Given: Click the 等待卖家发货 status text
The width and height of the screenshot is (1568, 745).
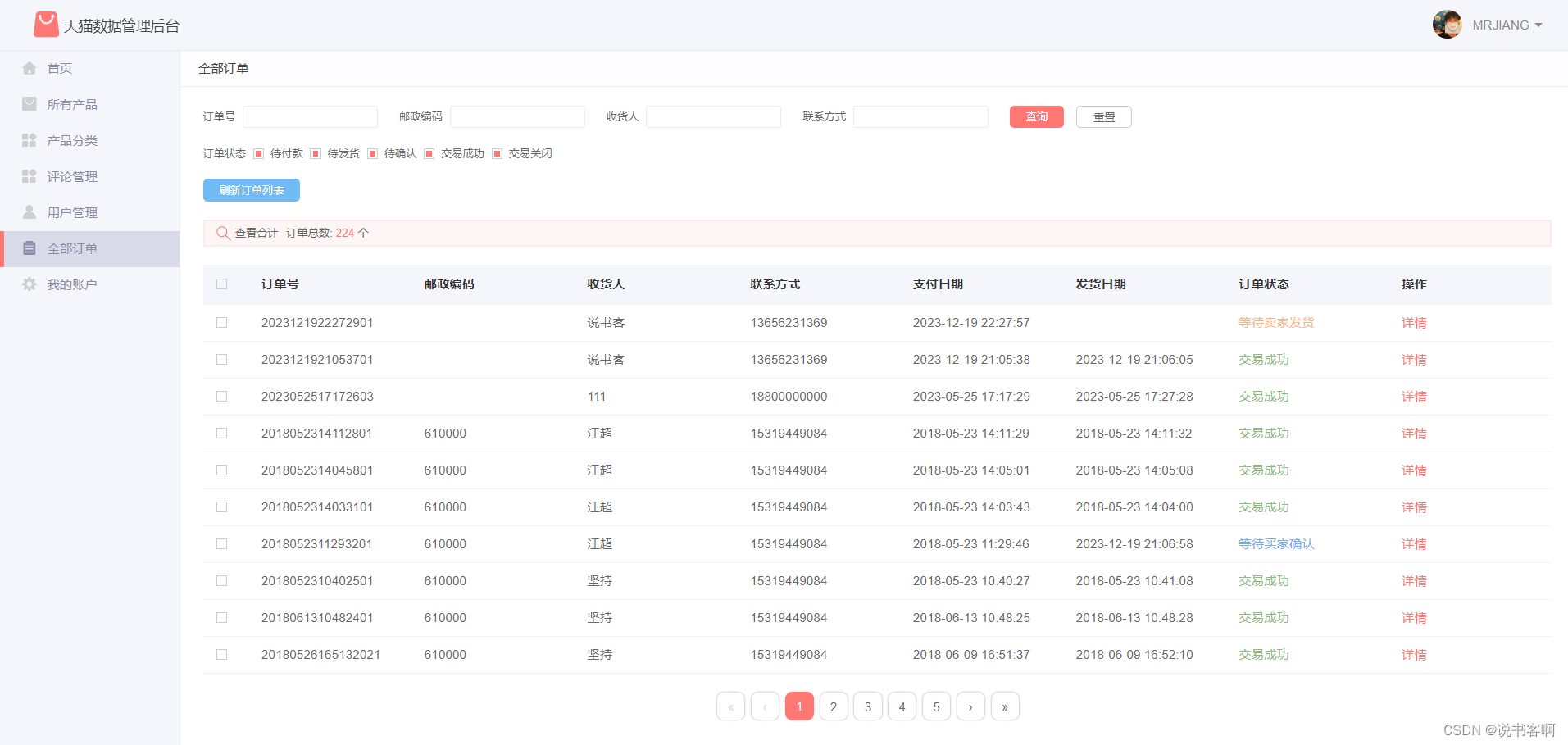Looking at the screenshot, I should (1276, 323).
